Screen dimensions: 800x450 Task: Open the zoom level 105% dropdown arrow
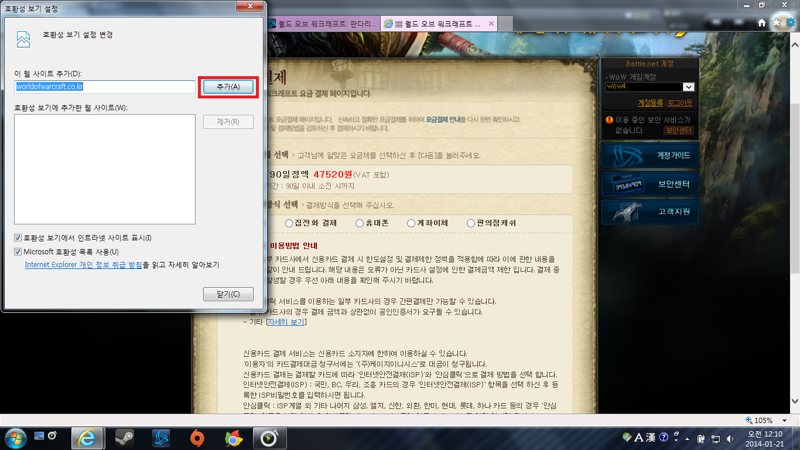[x=784, y=420]
